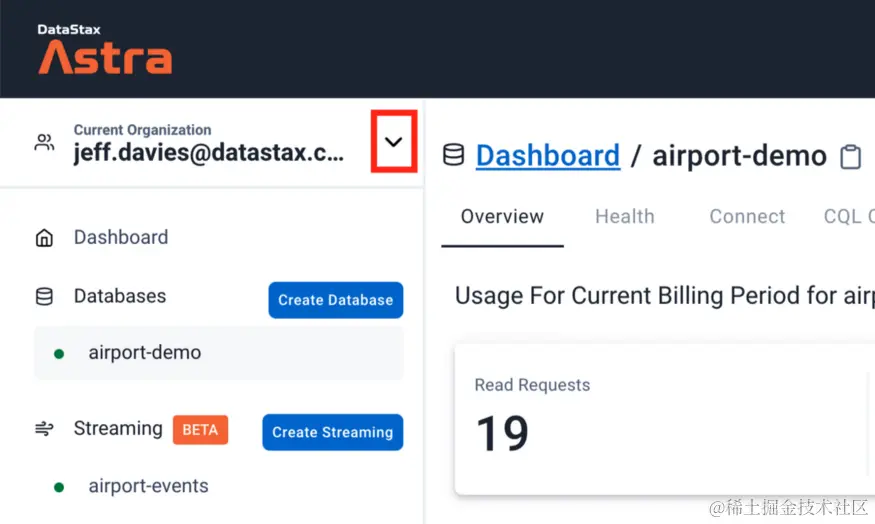
Task: Expand the Current Organization dropdown chevron
Action: coord(393,142)
